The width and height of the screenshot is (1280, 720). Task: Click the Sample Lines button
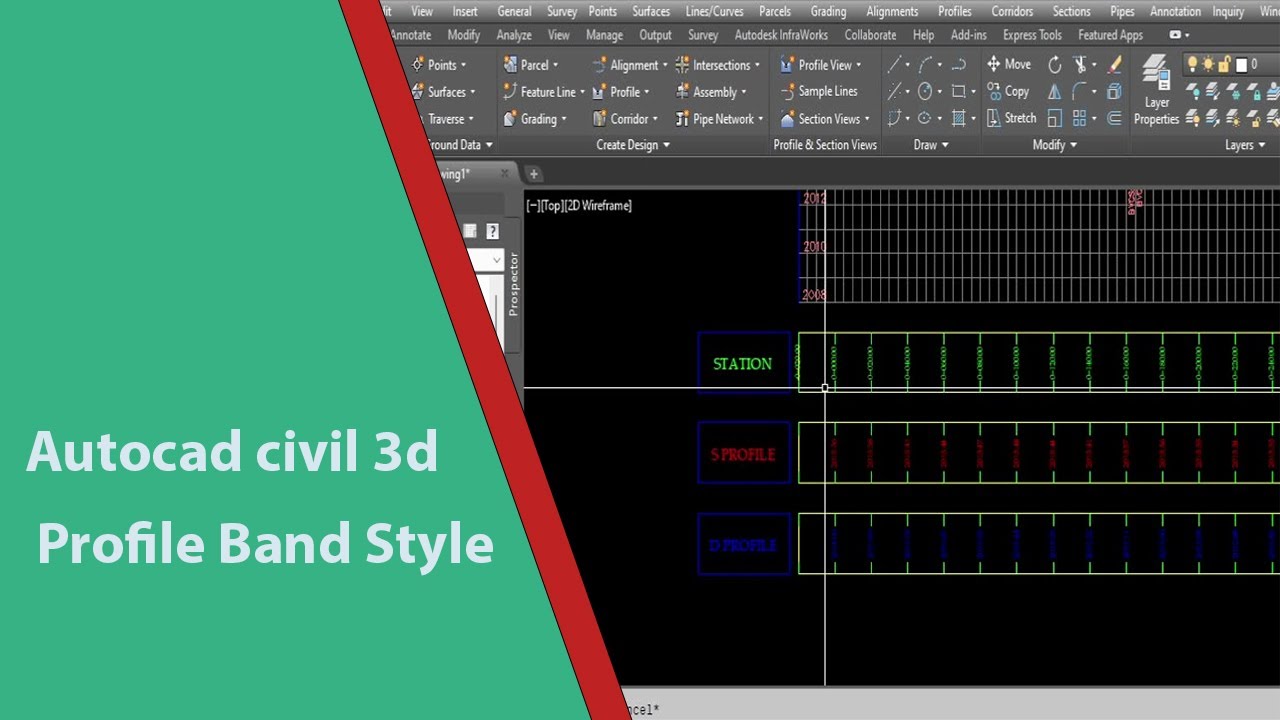pyautogui.click(x=818, y=91)
